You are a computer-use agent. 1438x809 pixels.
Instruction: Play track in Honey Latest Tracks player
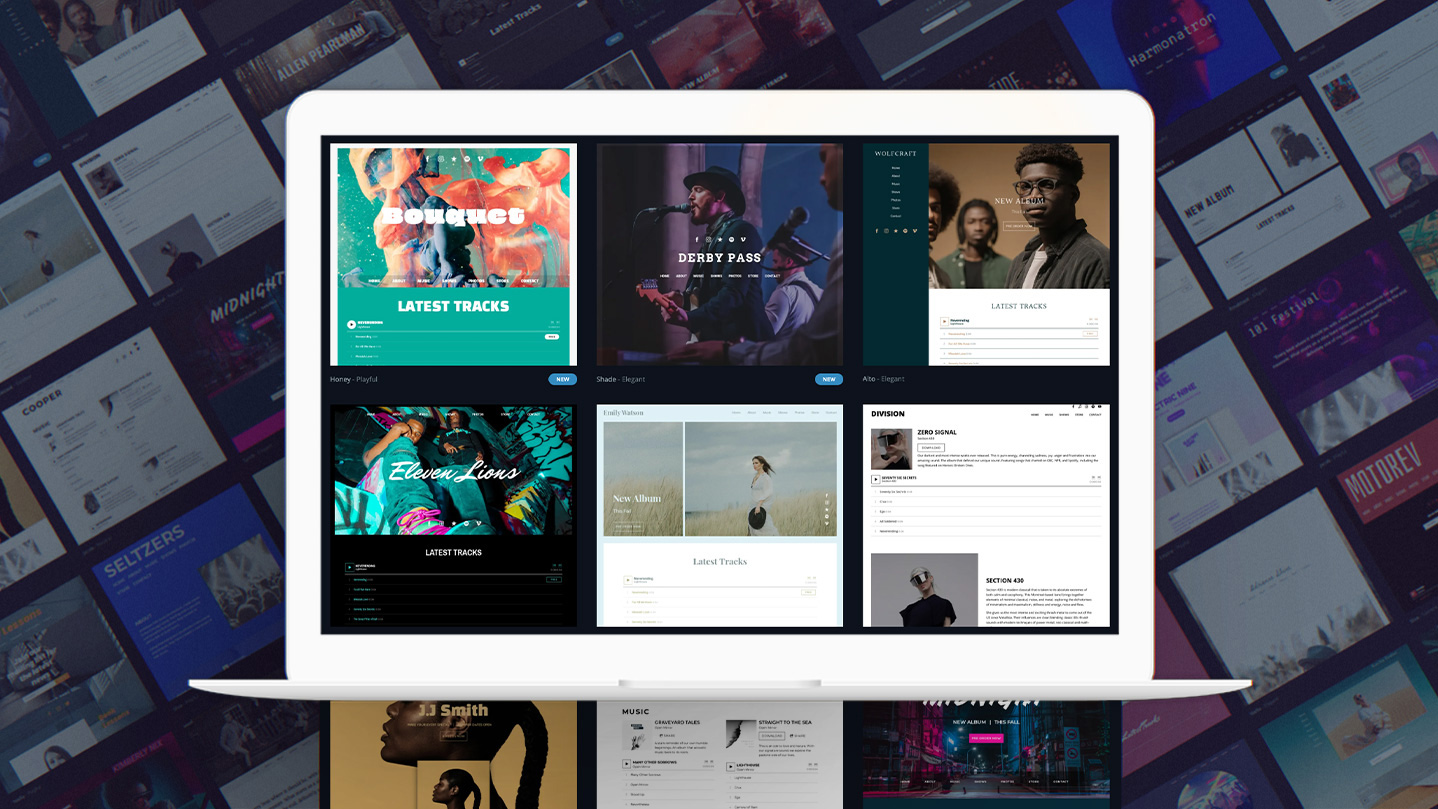pos(352,324)
